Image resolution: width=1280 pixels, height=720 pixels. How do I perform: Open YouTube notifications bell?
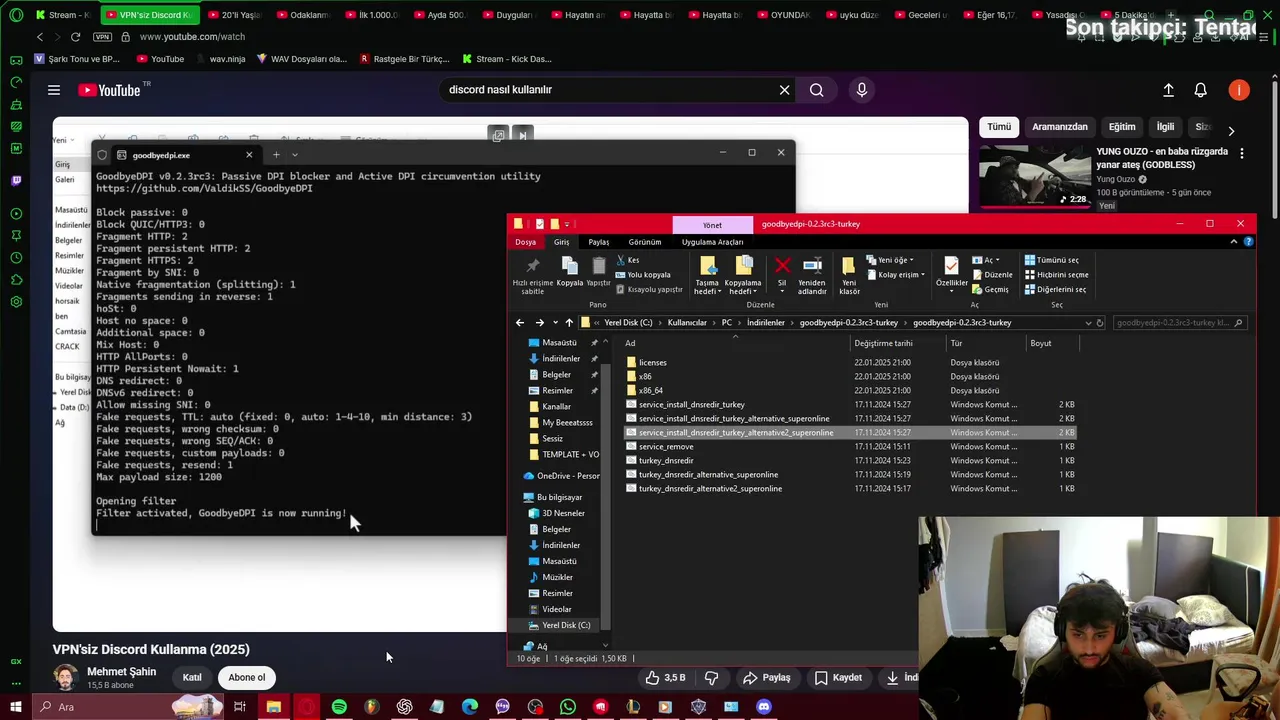point(1200,90)
